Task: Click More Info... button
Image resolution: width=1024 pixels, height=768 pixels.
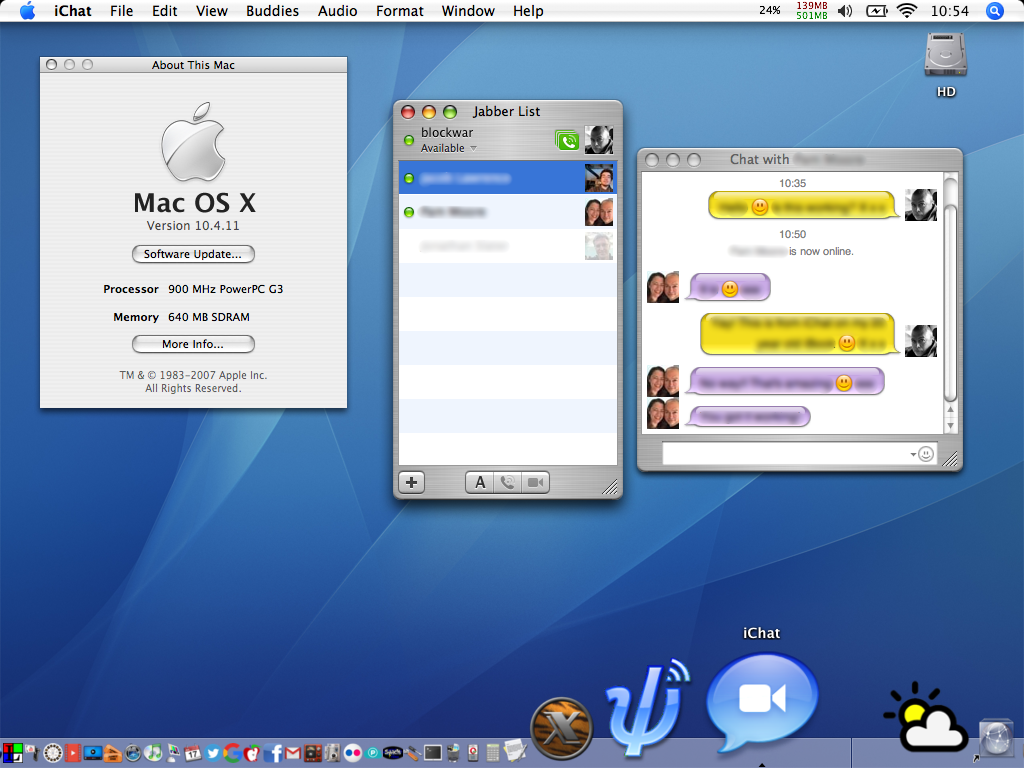Action: 193,344
